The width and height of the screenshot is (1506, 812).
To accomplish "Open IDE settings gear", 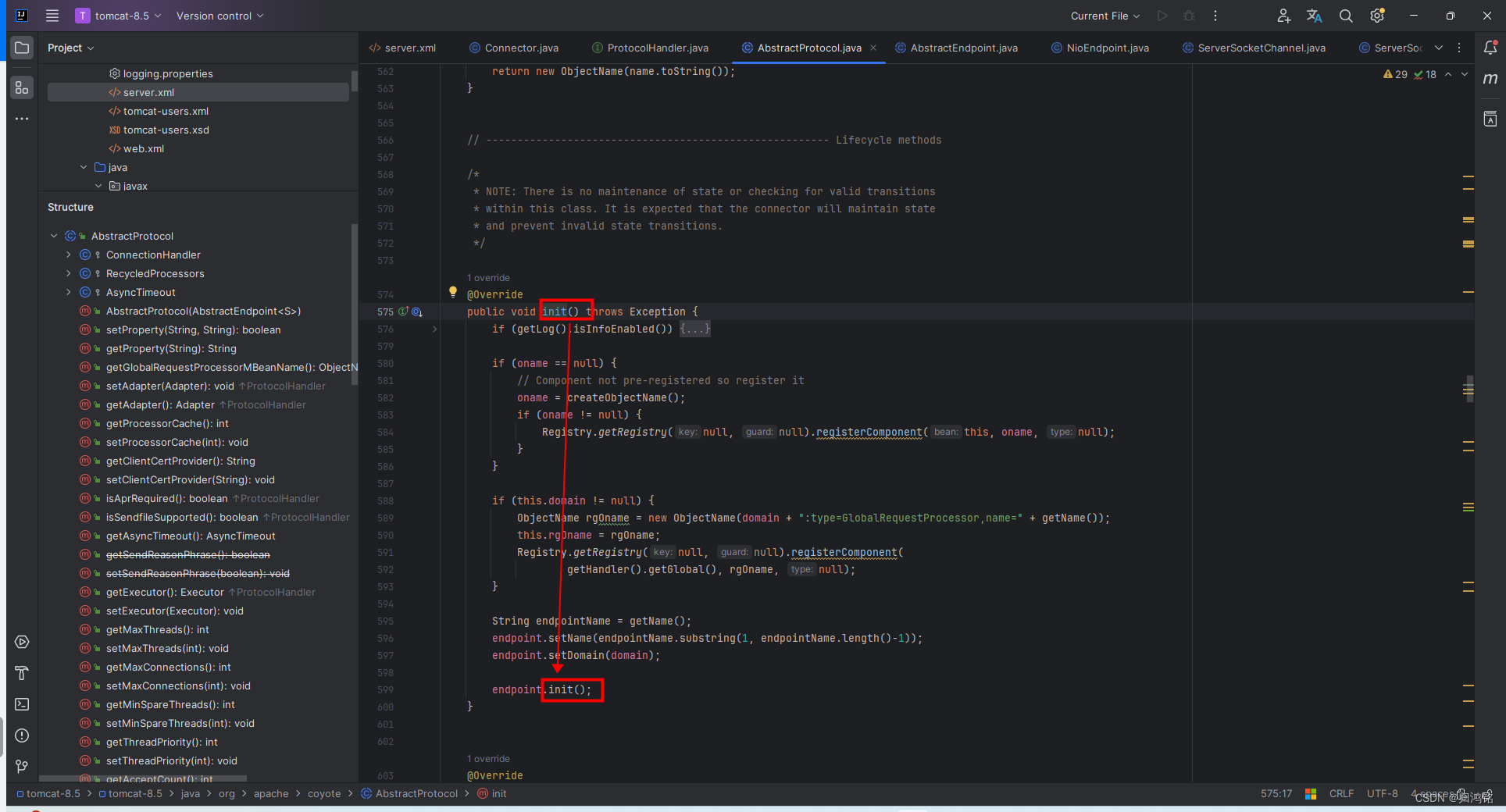I will coord(1377,16).
